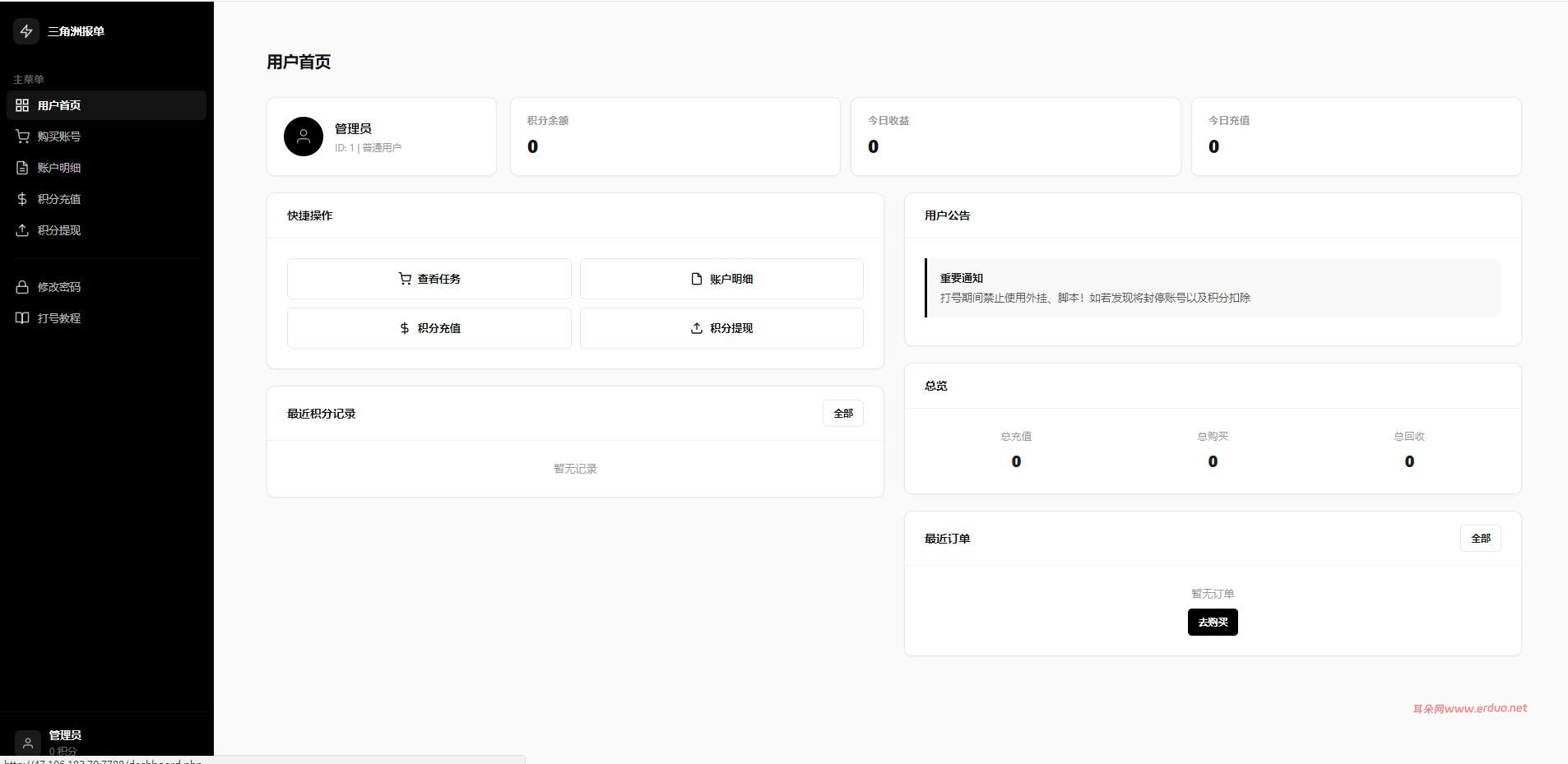Image resolution: width=1568 pixels, height=764 pixels.
Task: Click the 今日收益 value card
Action: click(x=1016, y=137)
